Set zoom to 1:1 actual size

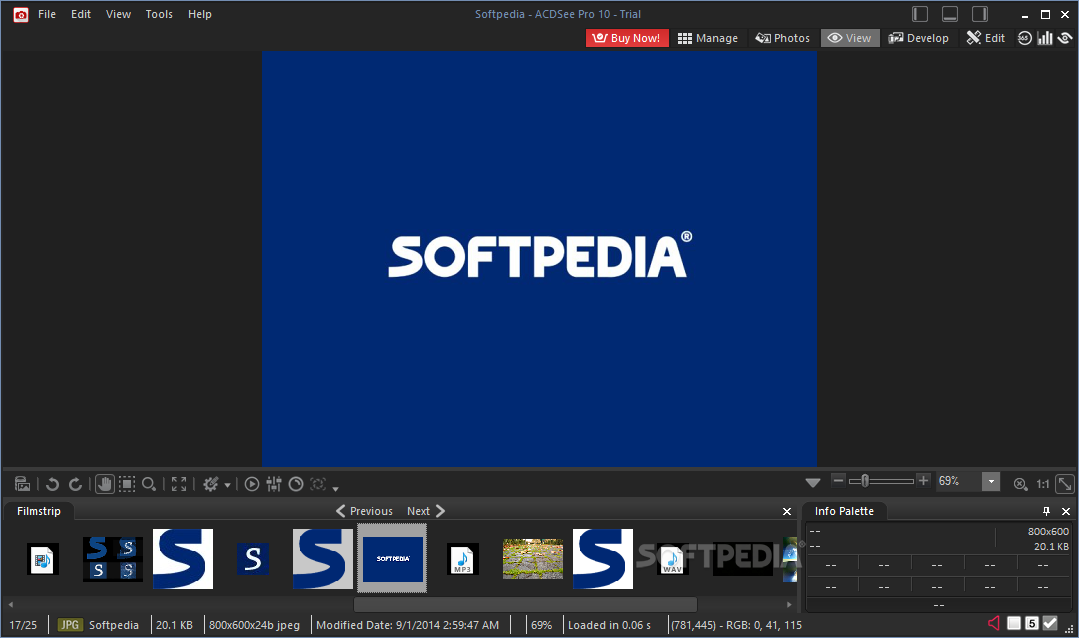(x=1043, y=484)
